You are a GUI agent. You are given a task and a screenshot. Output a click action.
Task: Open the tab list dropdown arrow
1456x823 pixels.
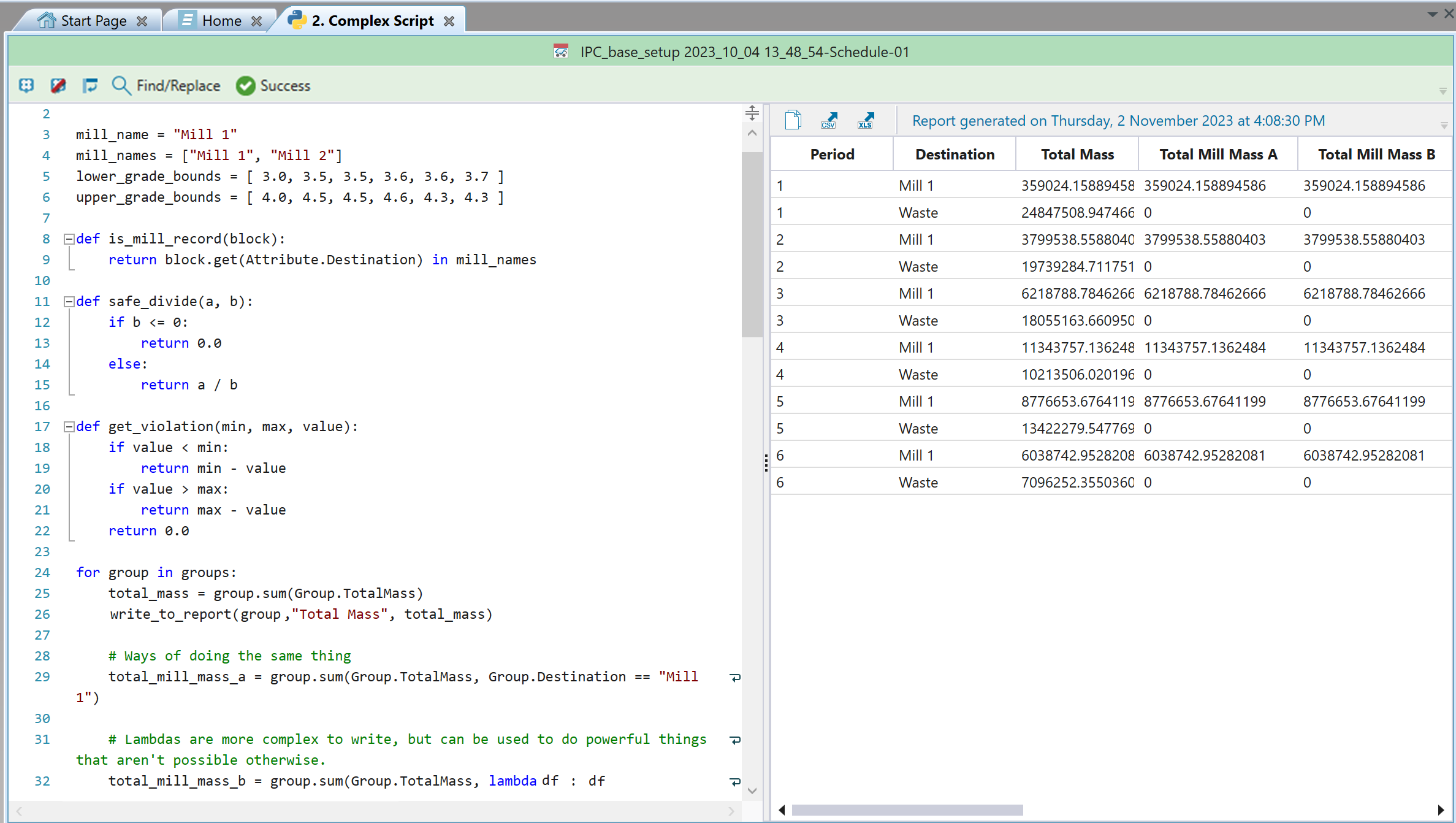click(x=1433, y=13)
